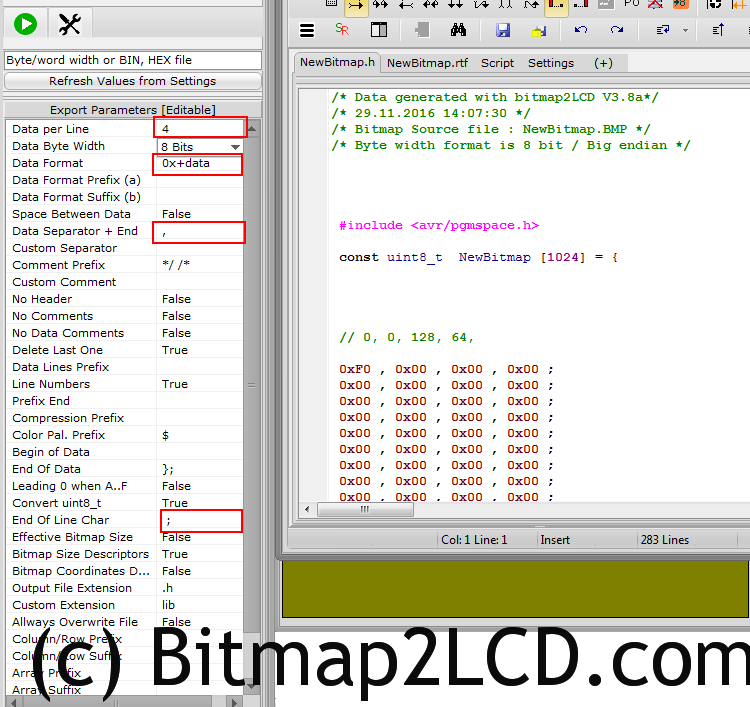Toggle the No Data Comments False value

(199, 333)
